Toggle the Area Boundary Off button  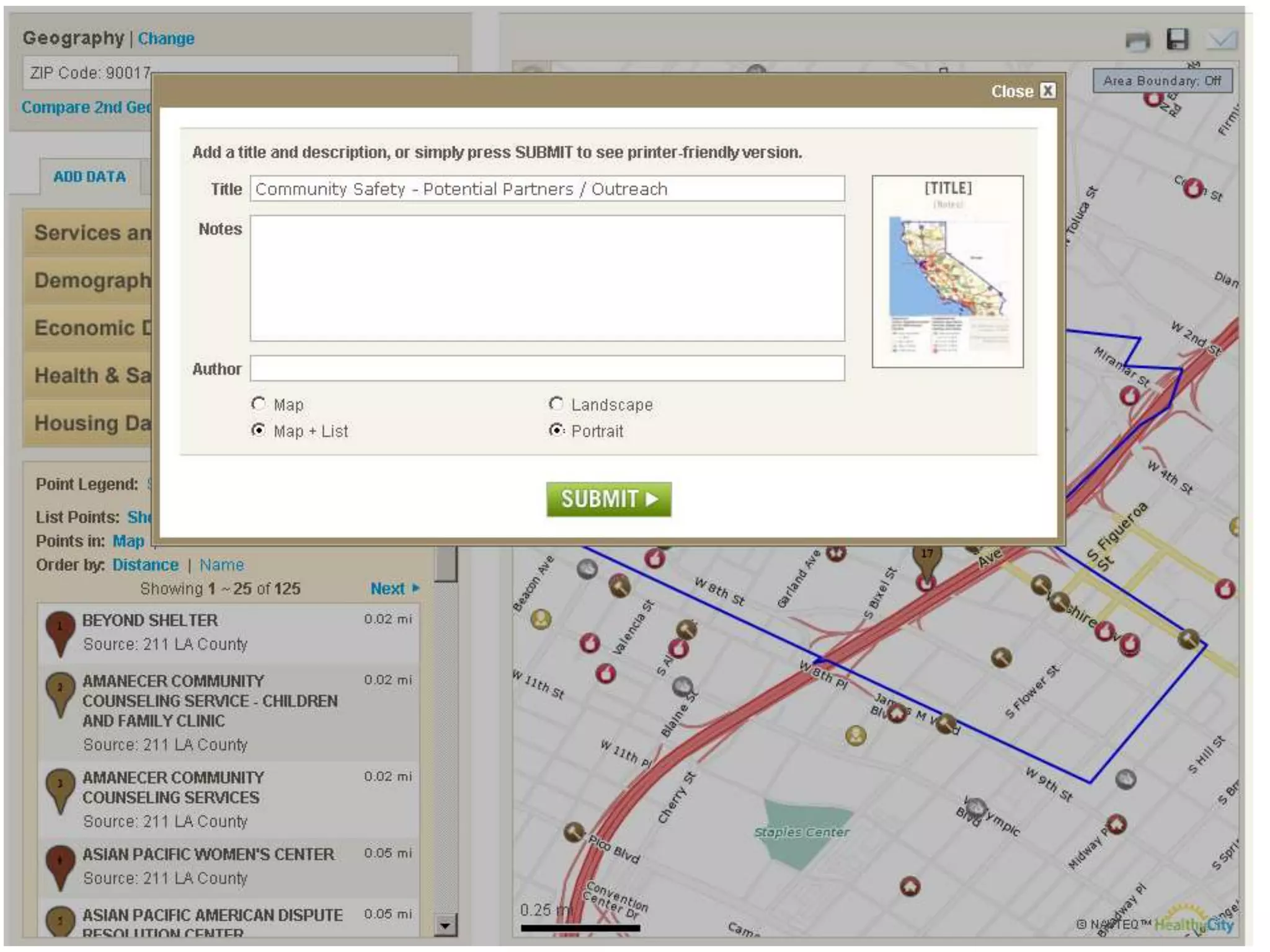tap(1162, 81)
